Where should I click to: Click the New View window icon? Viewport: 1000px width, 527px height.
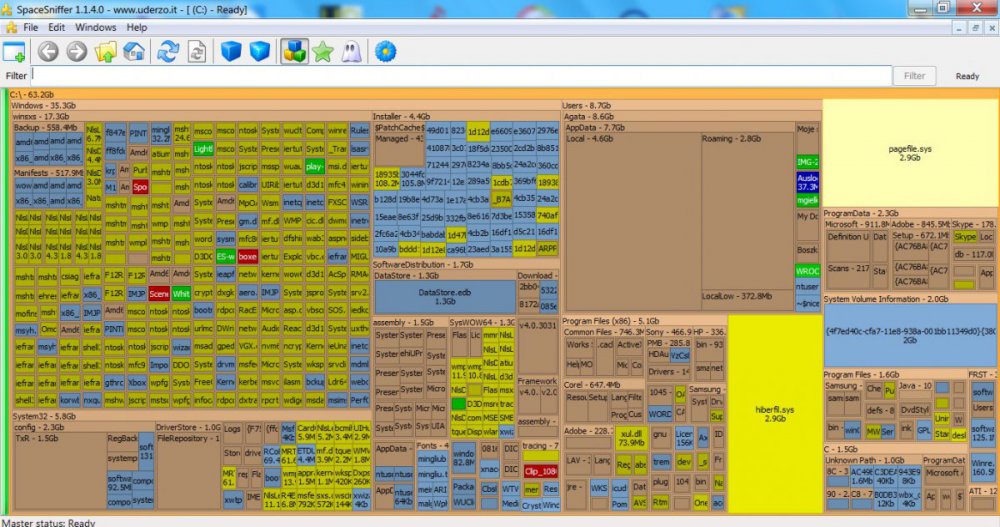14,51
